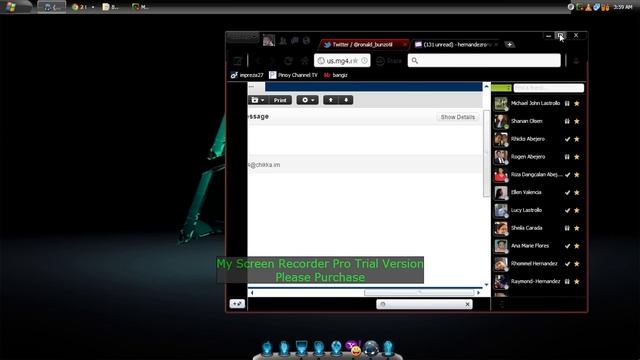Open chat with Ana Marie Flores
The height and width of the screenshot is (360, 640).
point(530,246)
